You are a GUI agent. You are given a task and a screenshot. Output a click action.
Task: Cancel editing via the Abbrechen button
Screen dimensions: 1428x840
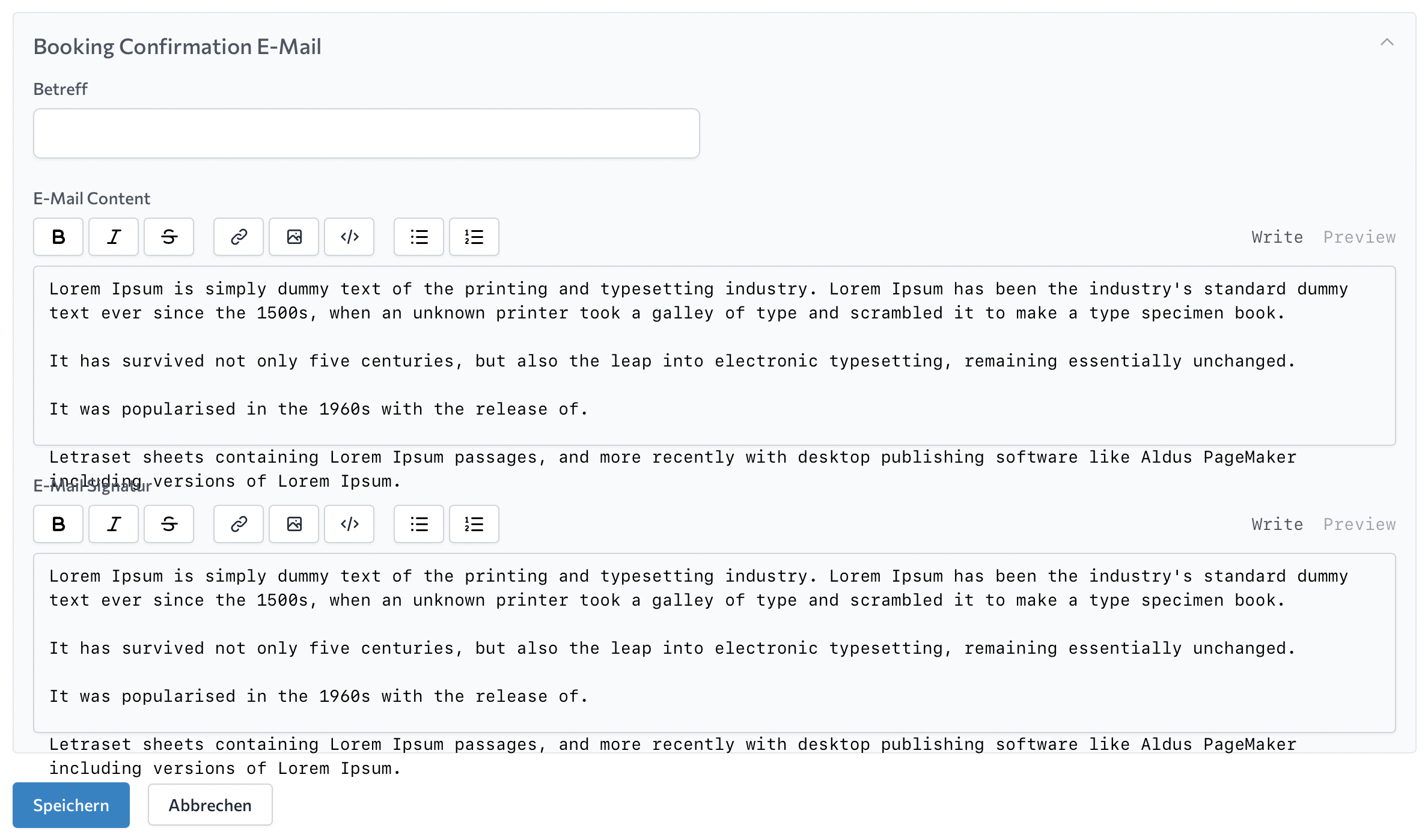[210, 805]
